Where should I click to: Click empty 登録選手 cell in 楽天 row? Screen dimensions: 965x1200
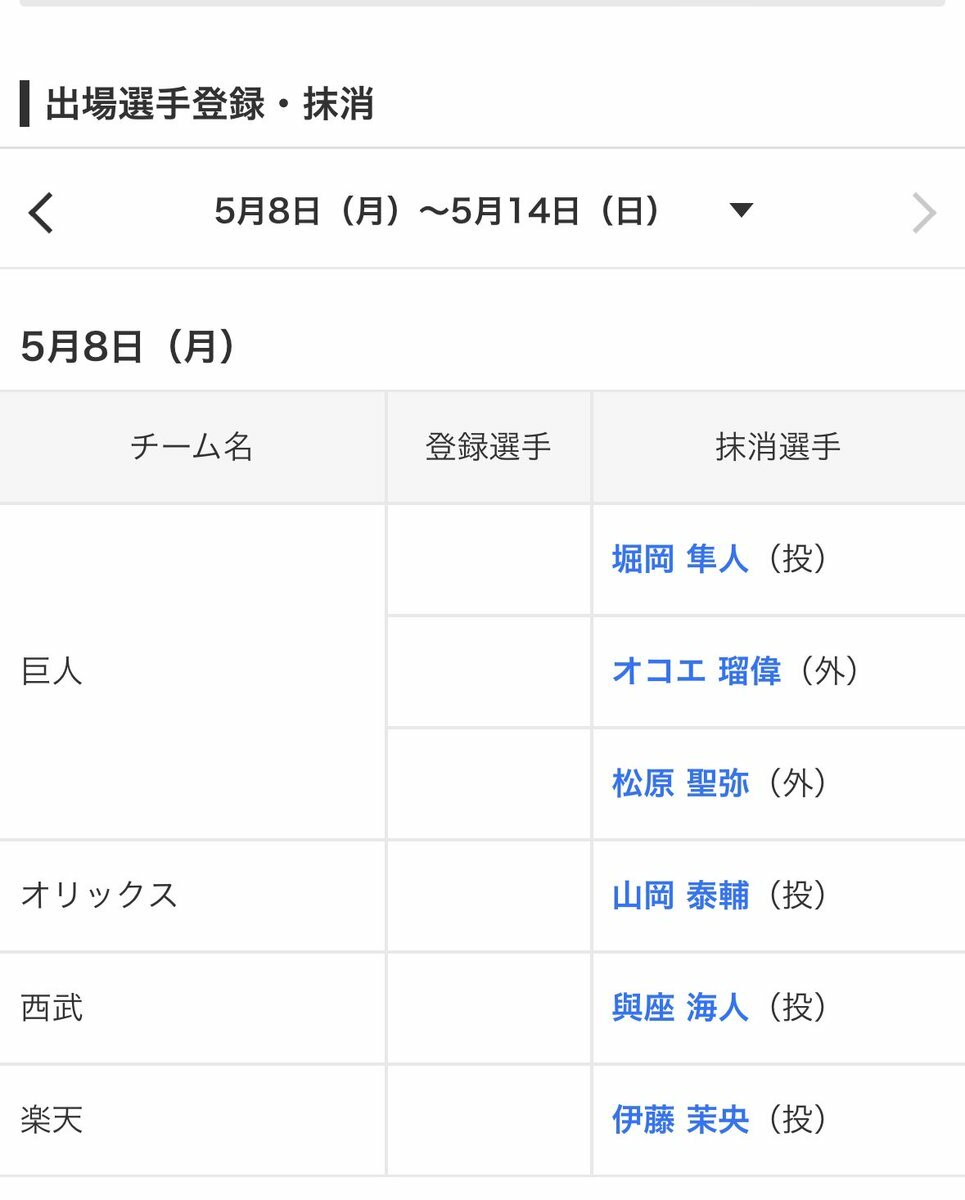(x=488, y=1119)
